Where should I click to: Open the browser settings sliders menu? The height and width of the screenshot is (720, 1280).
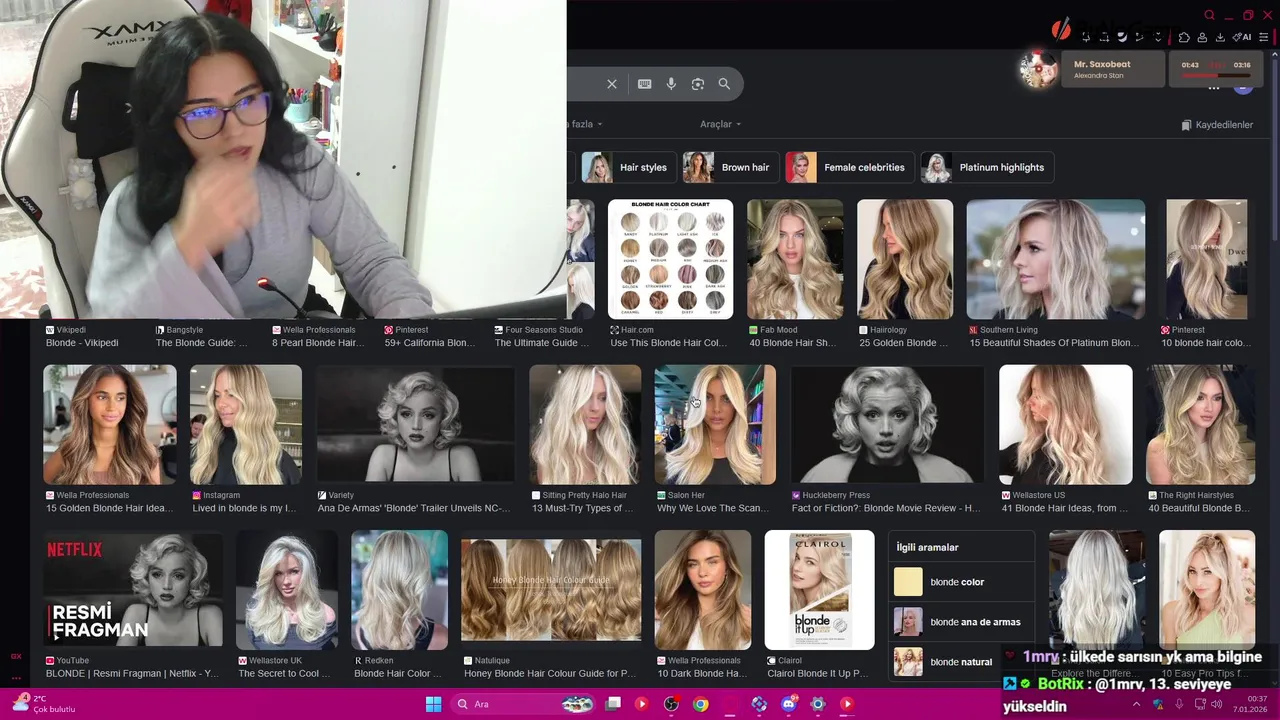(x=1264, y=37)
